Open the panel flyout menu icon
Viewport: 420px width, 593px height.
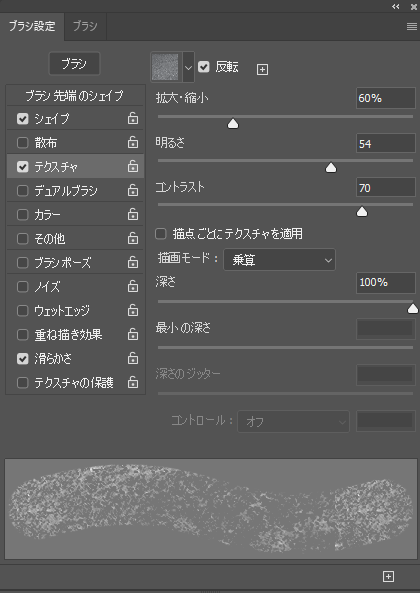412,26
